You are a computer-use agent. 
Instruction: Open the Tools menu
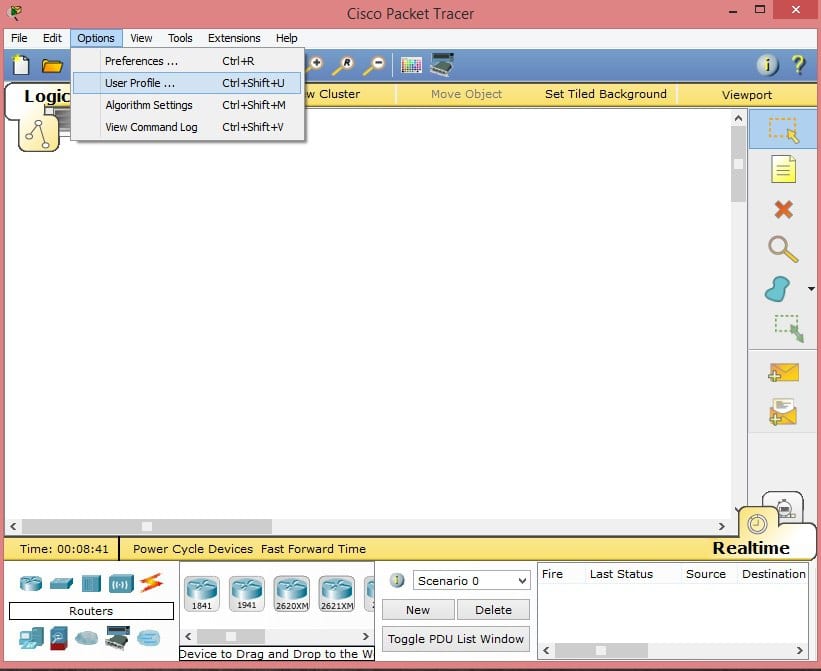click(x=180, y=38)
